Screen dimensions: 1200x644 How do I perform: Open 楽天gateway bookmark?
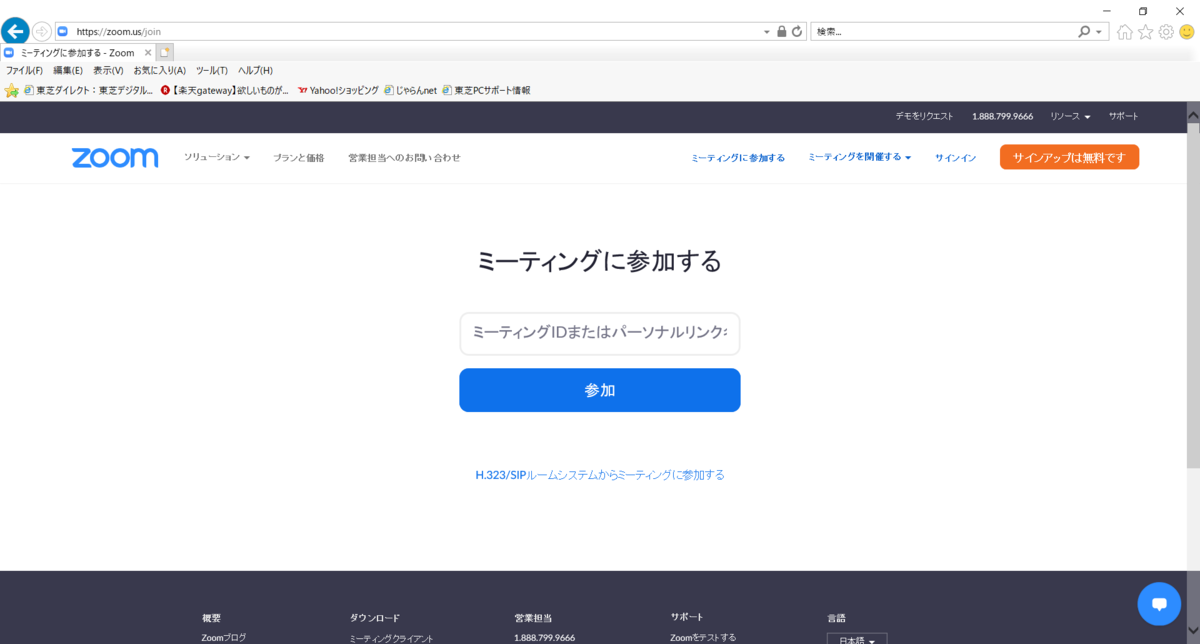tap(225, 90)
